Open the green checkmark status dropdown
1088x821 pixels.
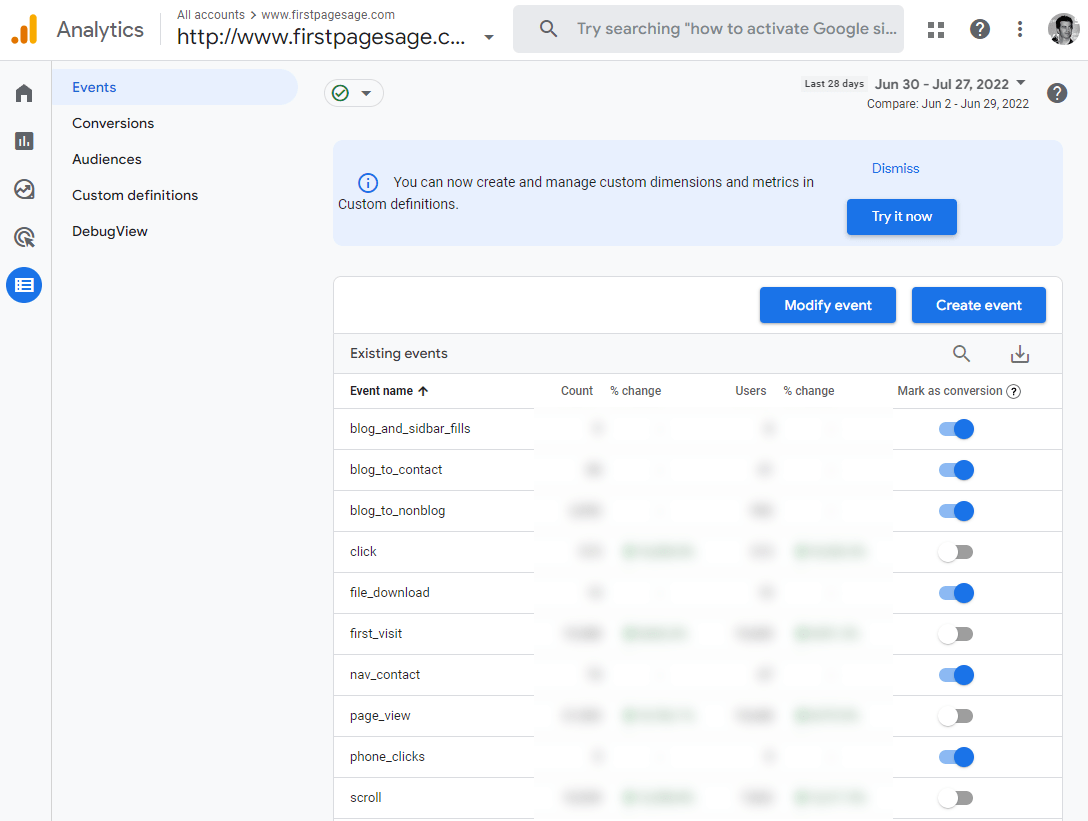click(x=354, y=93)
